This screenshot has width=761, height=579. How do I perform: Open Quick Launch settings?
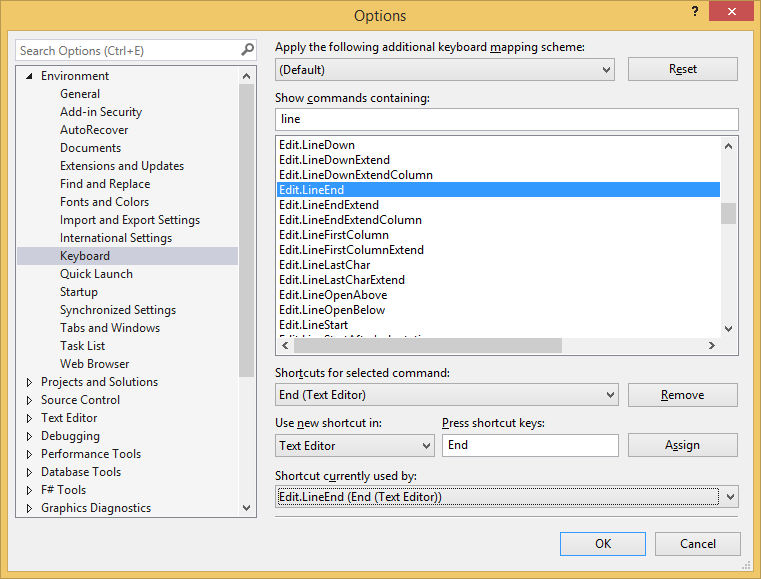pyautogui.click(x=96, y=274)
